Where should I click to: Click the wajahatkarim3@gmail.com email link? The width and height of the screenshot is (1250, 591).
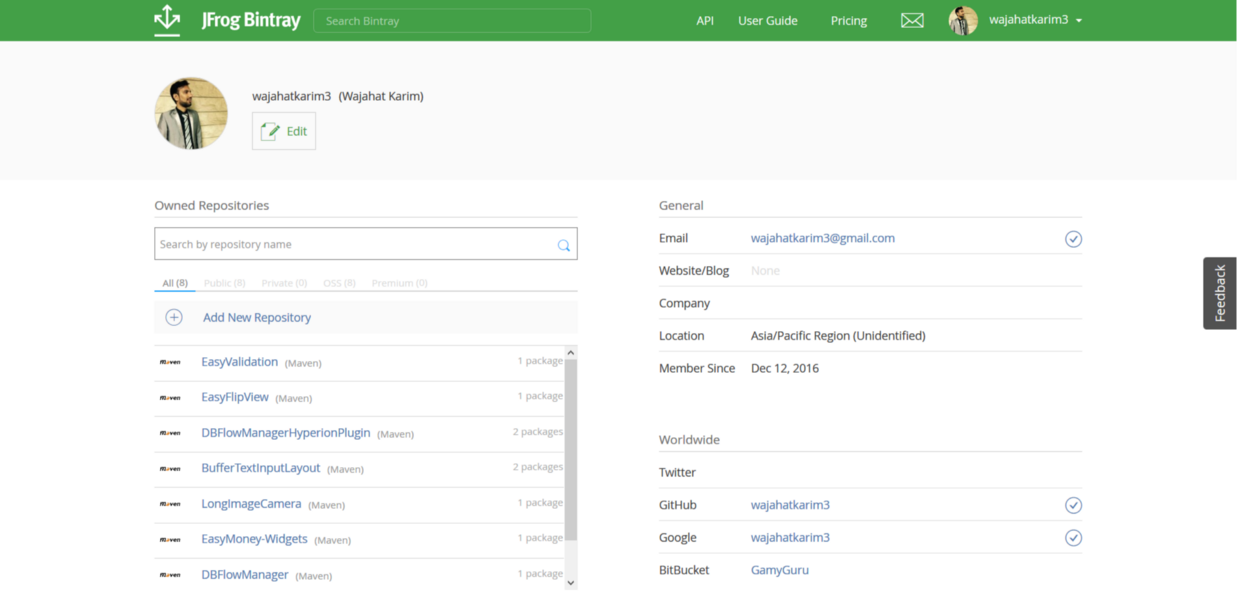[x=823, y=238]
